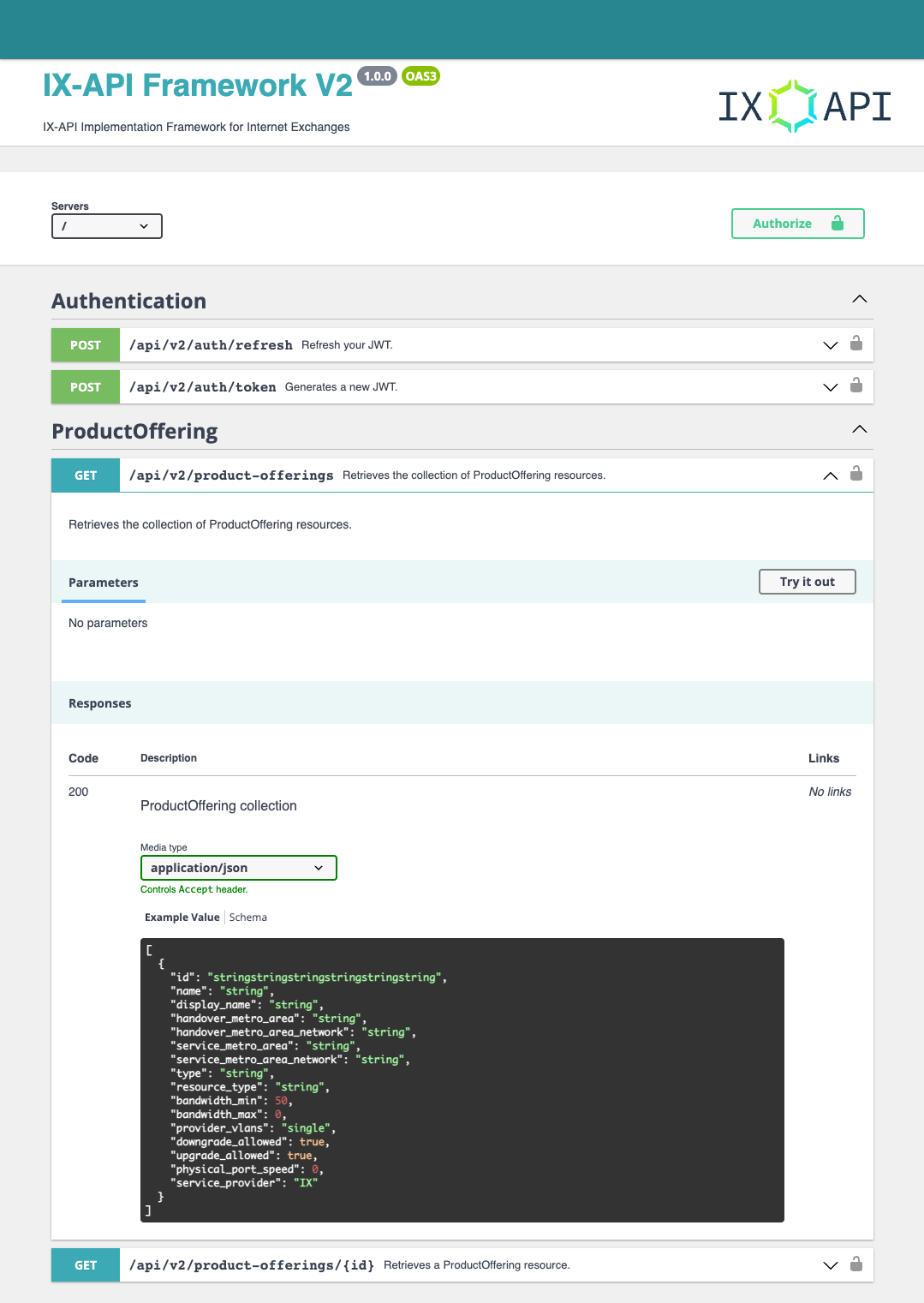
Task: Click the POST badge for auth/refresh
Action: pyautogui.click(x=86, y=345)
